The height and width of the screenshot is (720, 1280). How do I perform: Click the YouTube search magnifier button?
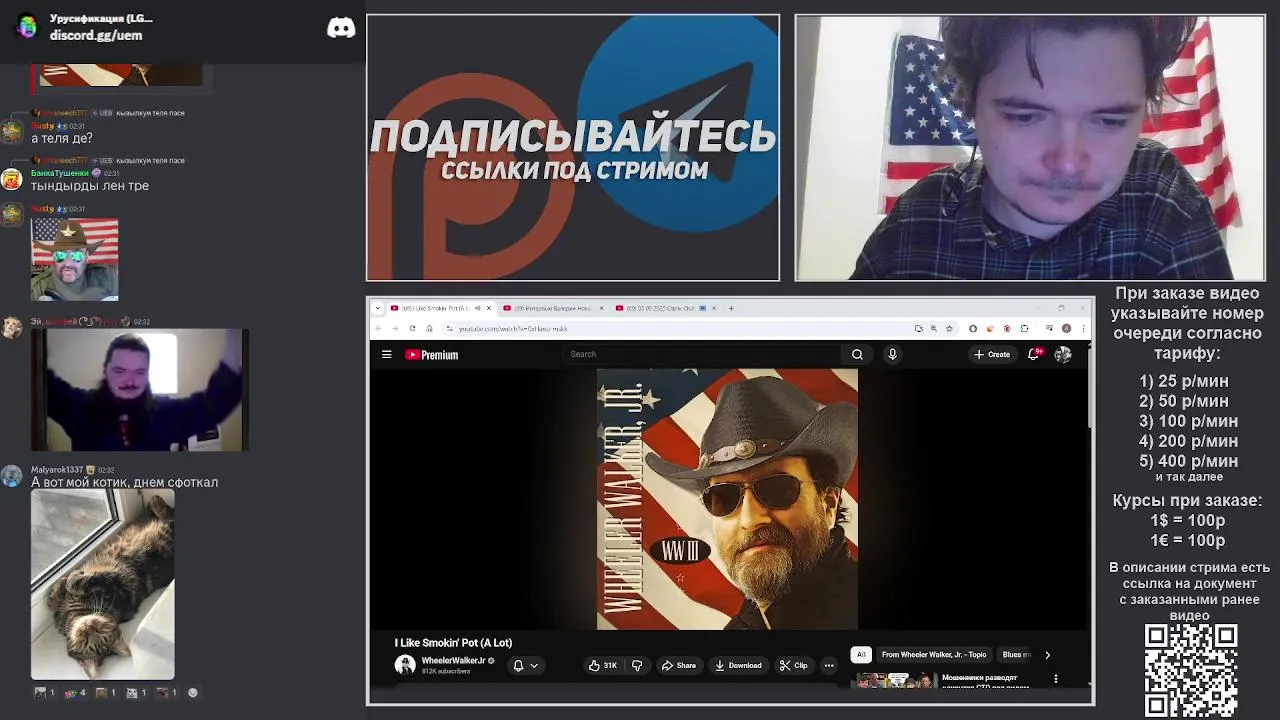point(857,354)
